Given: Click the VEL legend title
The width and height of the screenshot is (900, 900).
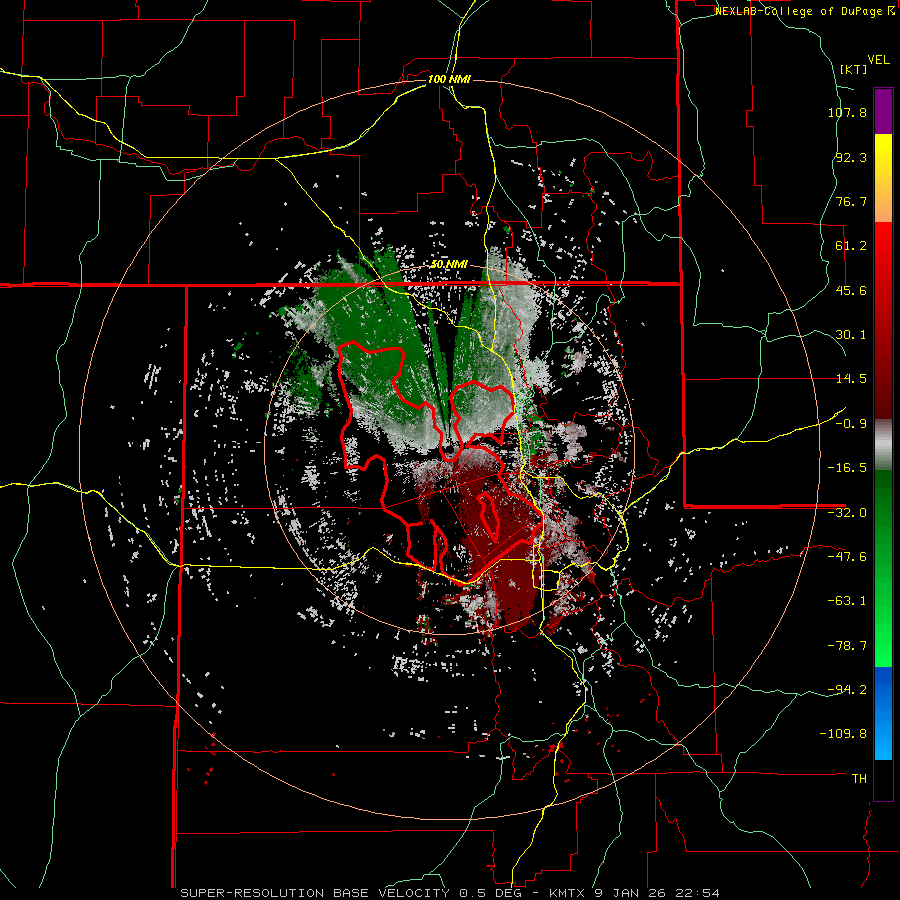Looking at the screenshot, I should (878, 60).
